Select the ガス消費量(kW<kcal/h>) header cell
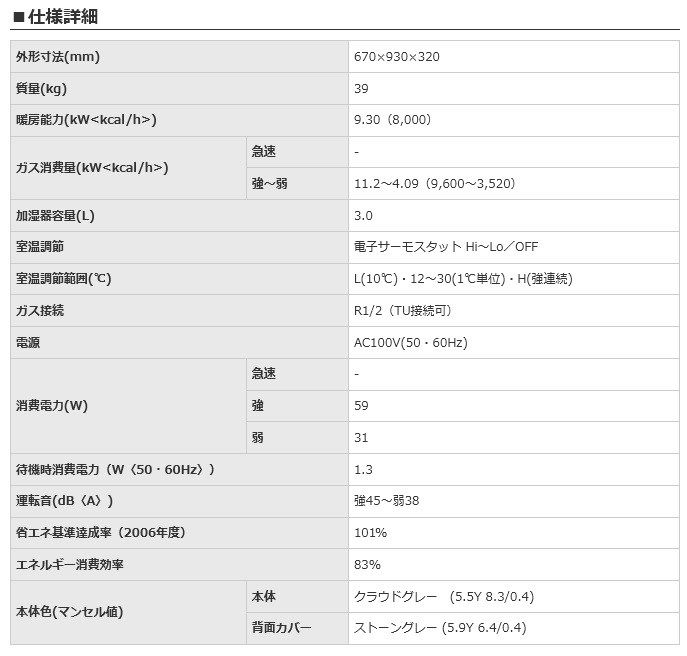This screenshot has width=687, height=656. coord(92,168)
